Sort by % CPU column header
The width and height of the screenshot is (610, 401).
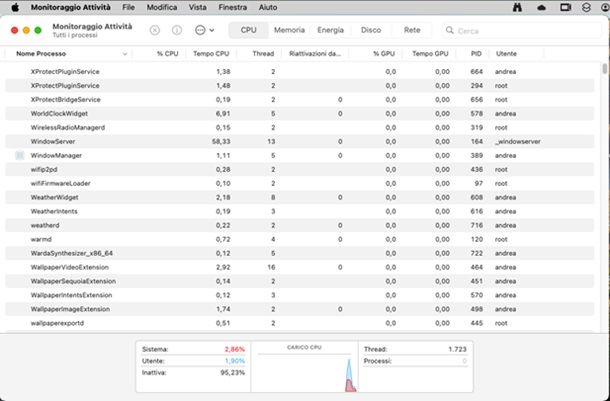(x=168, y=54)
